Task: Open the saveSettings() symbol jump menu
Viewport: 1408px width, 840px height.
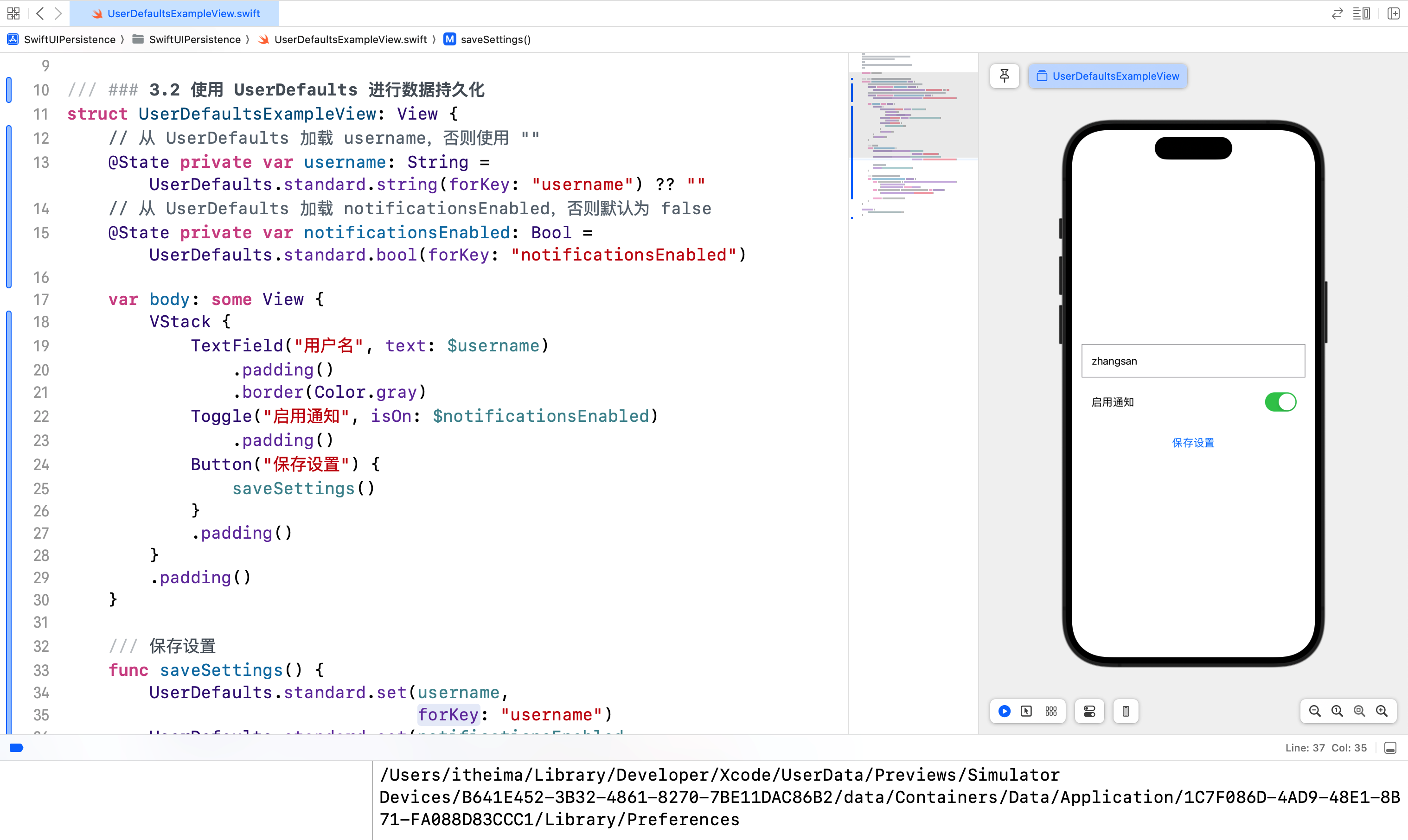Action: point(487,39)
